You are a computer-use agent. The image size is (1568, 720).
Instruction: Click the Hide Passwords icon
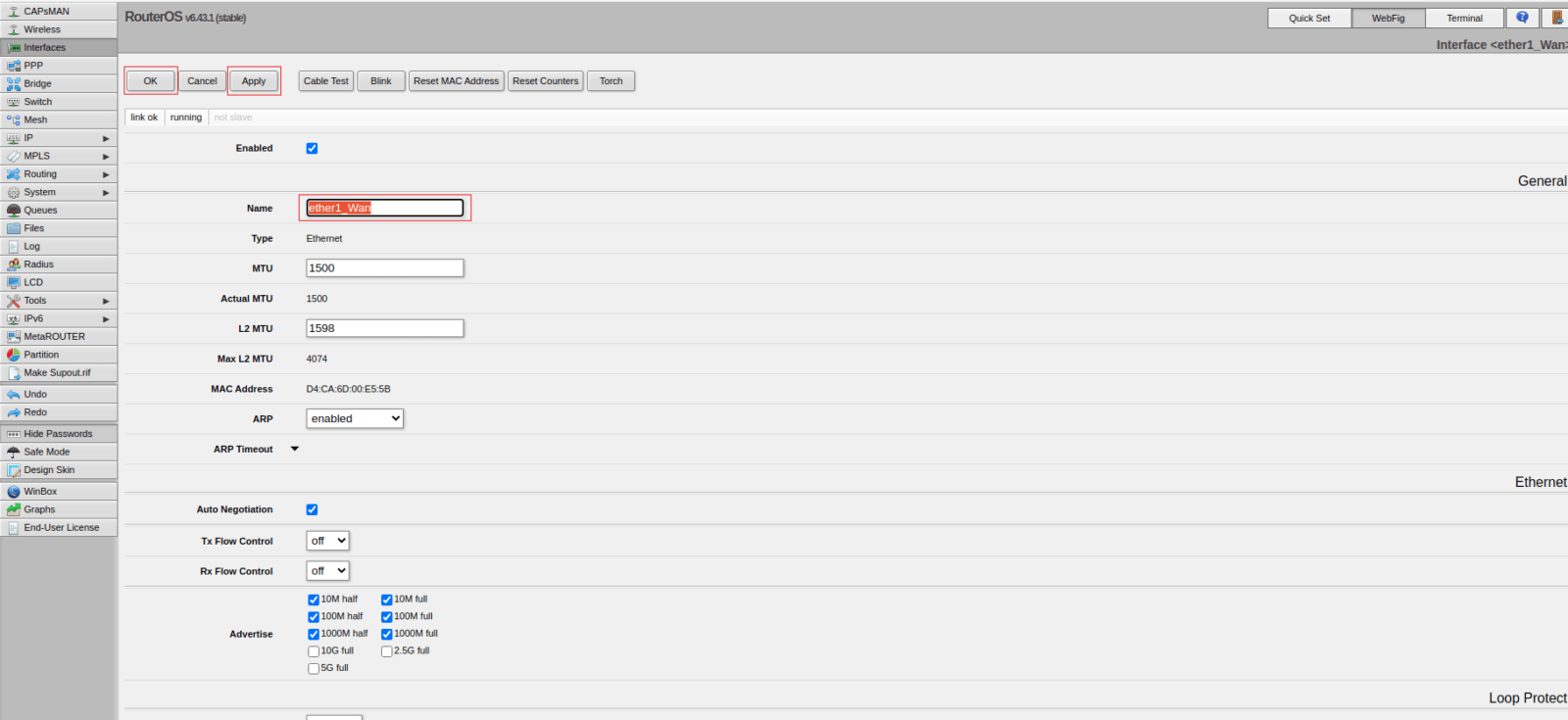tap(14, 434)
